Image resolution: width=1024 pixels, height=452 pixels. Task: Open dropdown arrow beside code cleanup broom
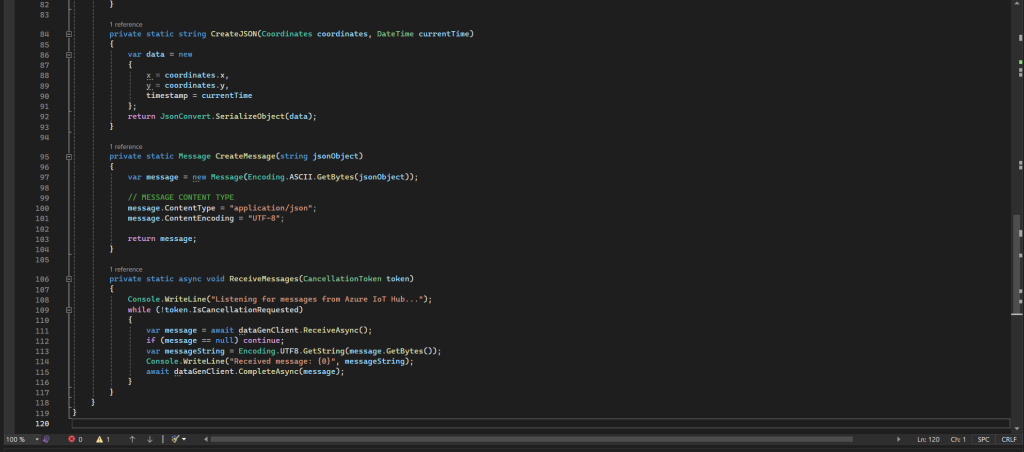[184, 439]
